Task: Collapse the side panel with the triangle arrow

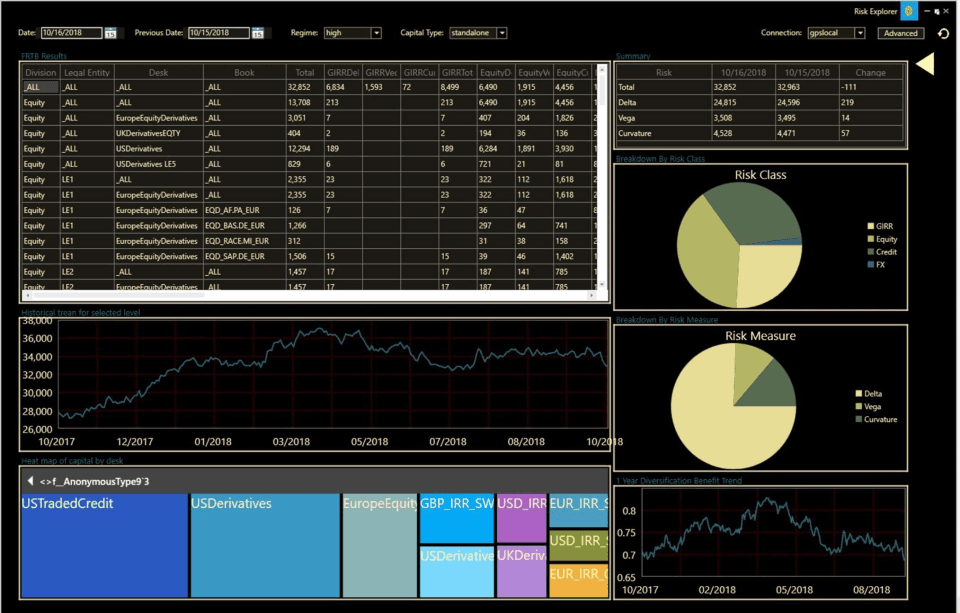Action: tap(925, 64)
